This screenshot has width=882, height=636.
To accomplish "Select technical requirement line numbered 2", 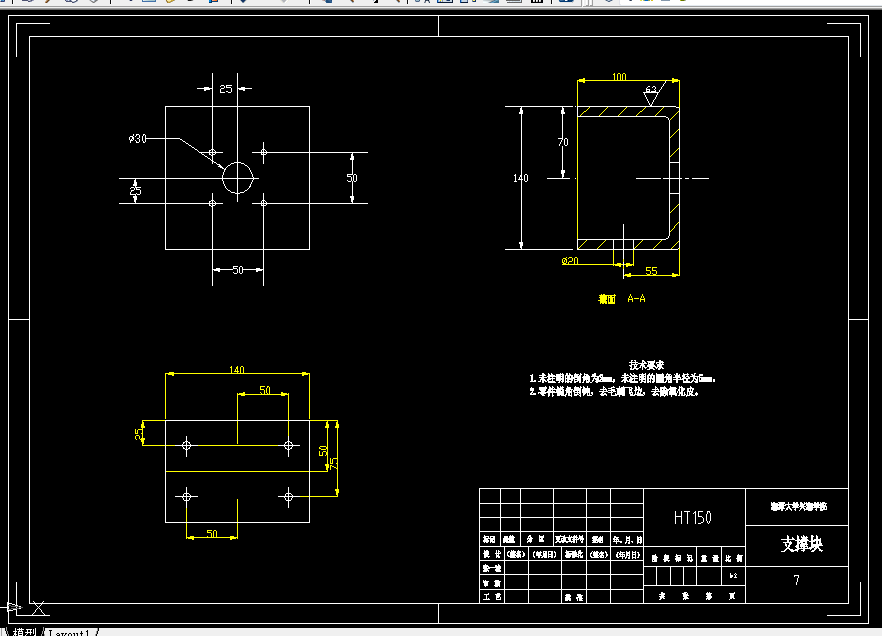I will pyautogui.click(x=614, y=391).
